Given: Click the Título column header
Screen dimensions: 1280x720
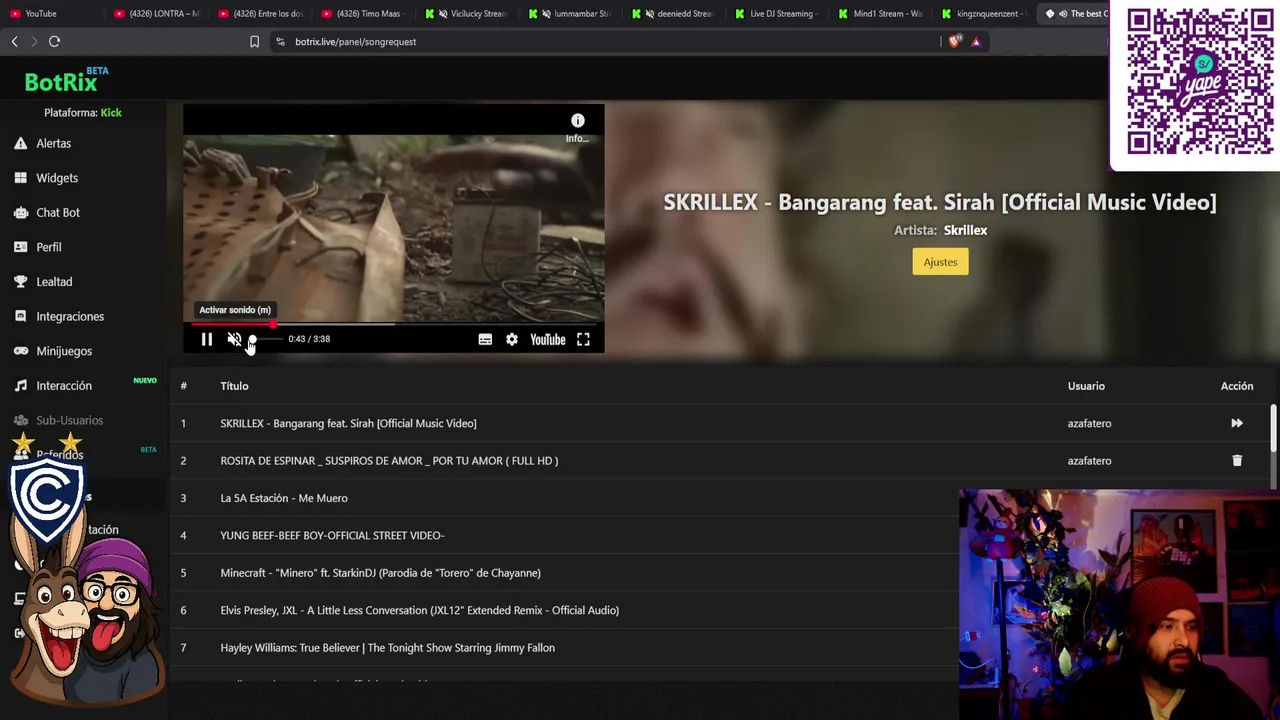Looking at the screenshot, I should click(234, 386).
